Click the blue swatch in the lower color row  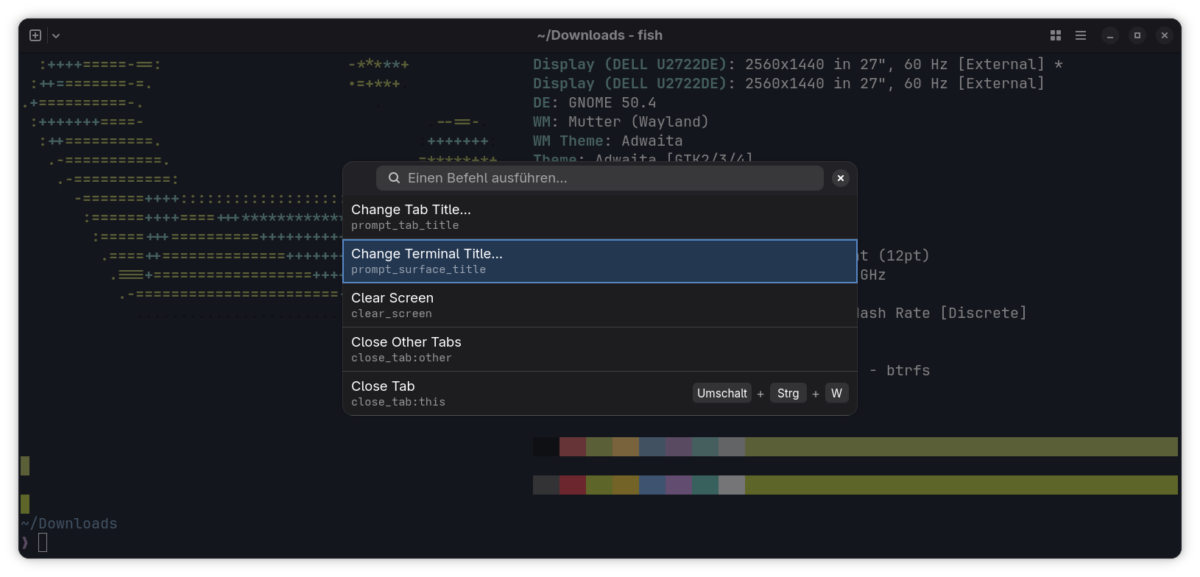(652, 485)
